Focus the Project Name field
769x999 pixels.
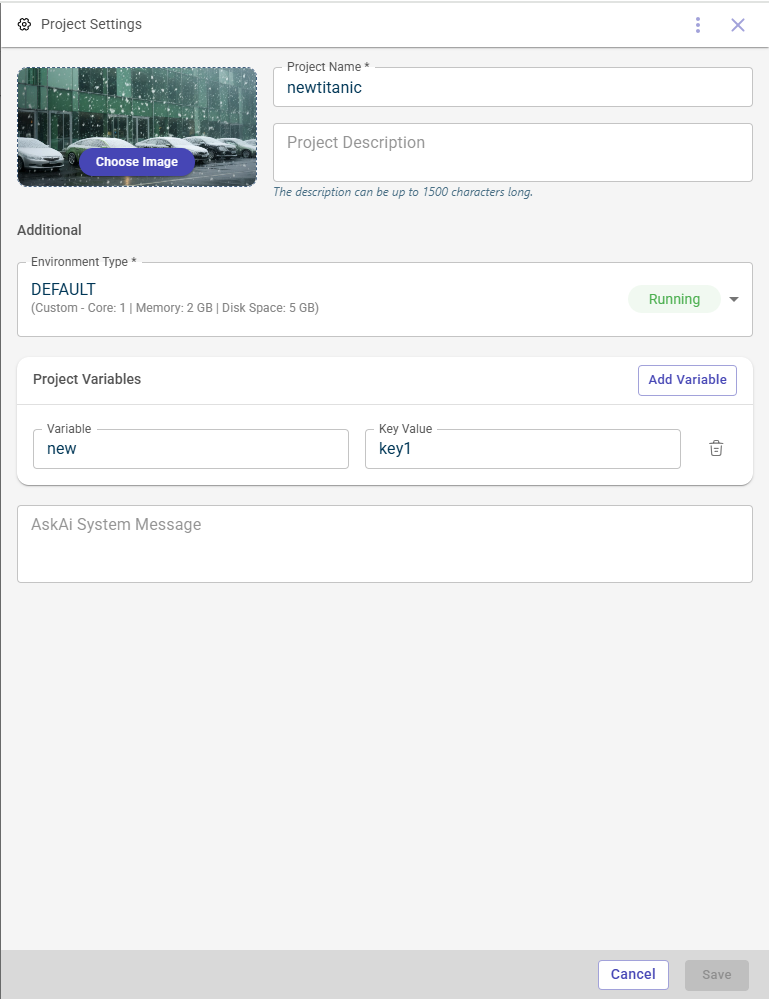pos(512,88)
